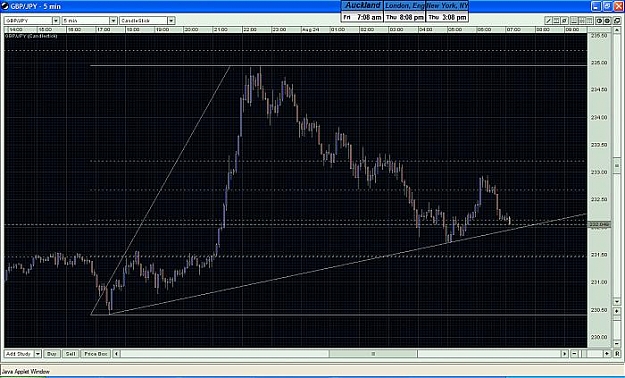
Task: Click the 235.00 price axis label
Action: click(599, 63)
